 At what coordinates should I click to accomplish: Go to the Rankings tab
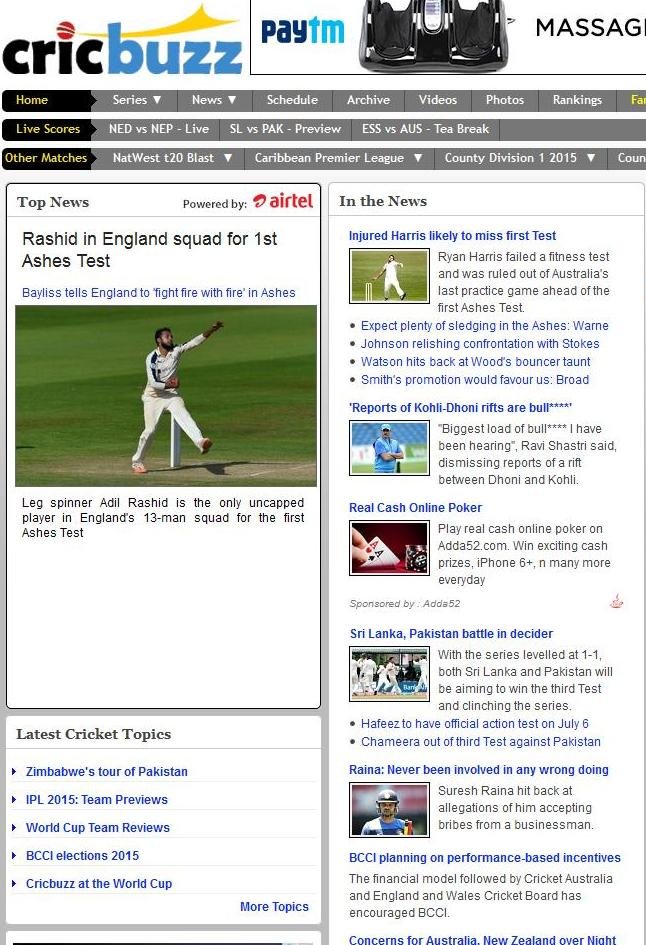577,100
